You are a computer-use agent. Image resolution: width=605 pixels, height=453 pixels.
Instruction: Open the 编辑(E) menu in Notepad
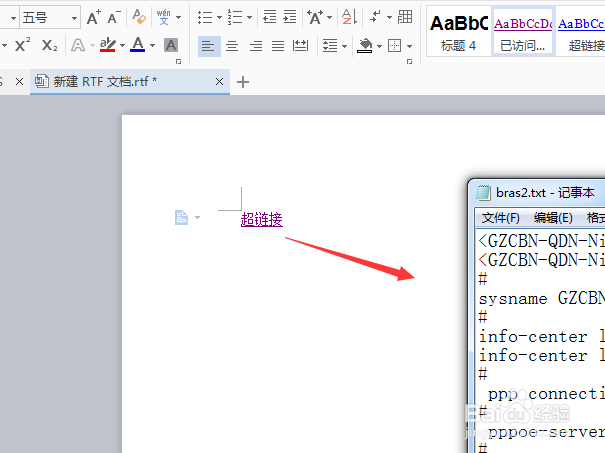point(553,218)
